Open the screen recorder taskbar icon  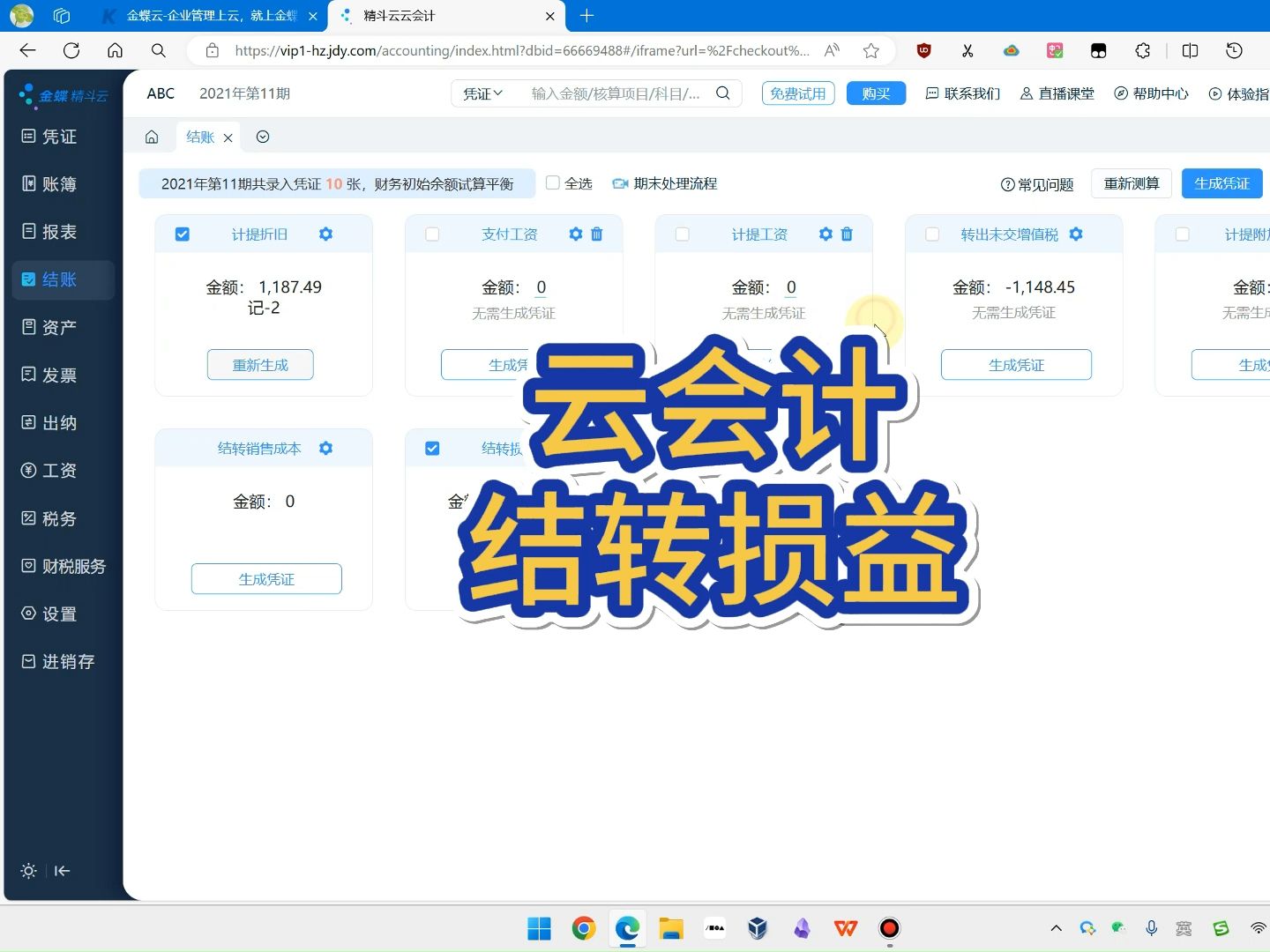[890, 928]
